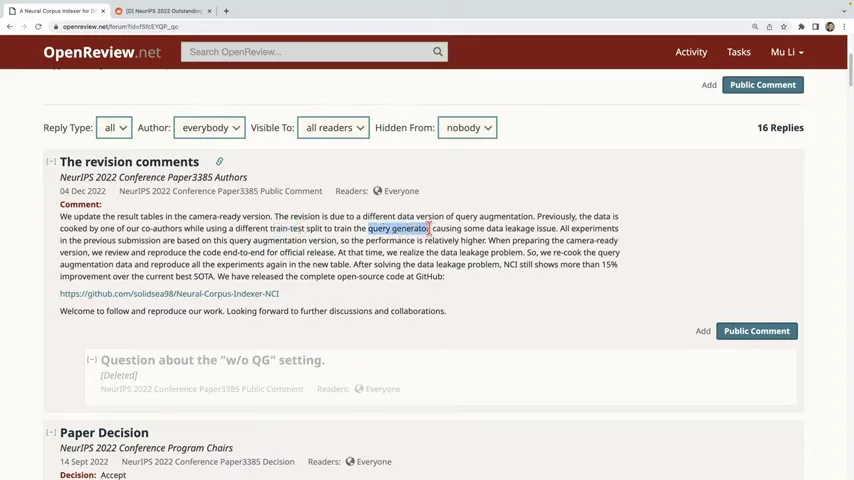Screen dimensions: 854x480
Task: Open browser zoom control icon
Action: coord(755,27)
